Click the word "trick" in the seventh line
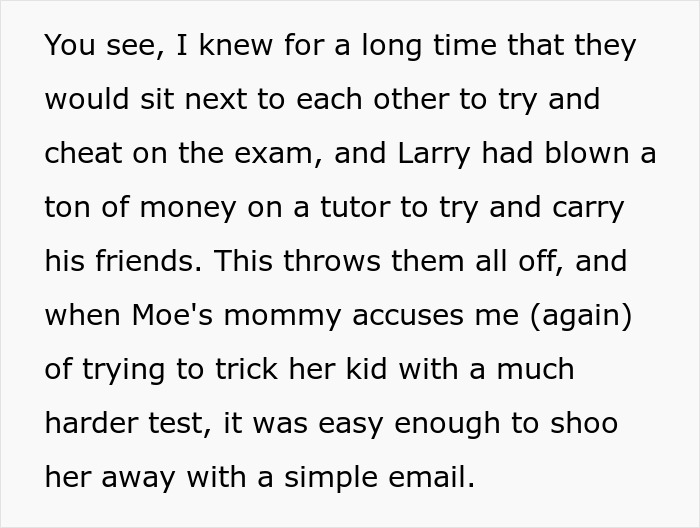Viewport: 700px width, 528px height. point(246,369)
